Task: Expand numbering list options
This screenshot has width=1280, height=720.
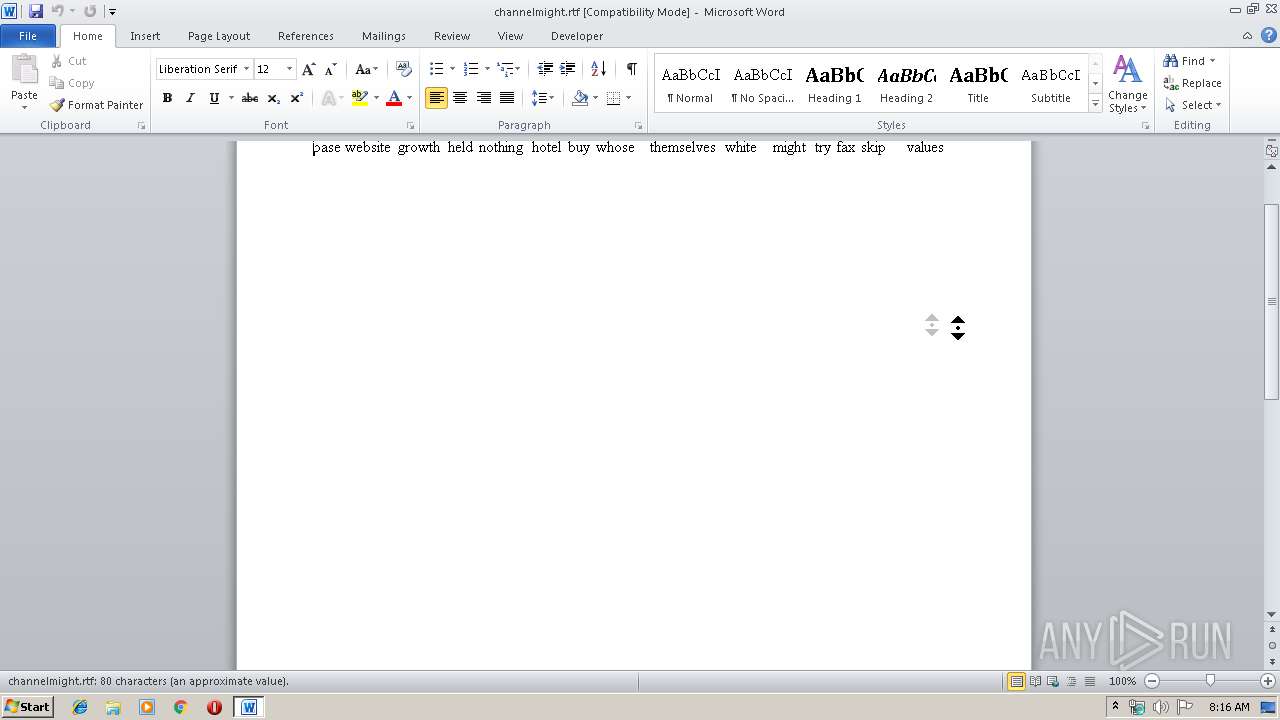Action: pyautogui.click(x=487, y=69)
